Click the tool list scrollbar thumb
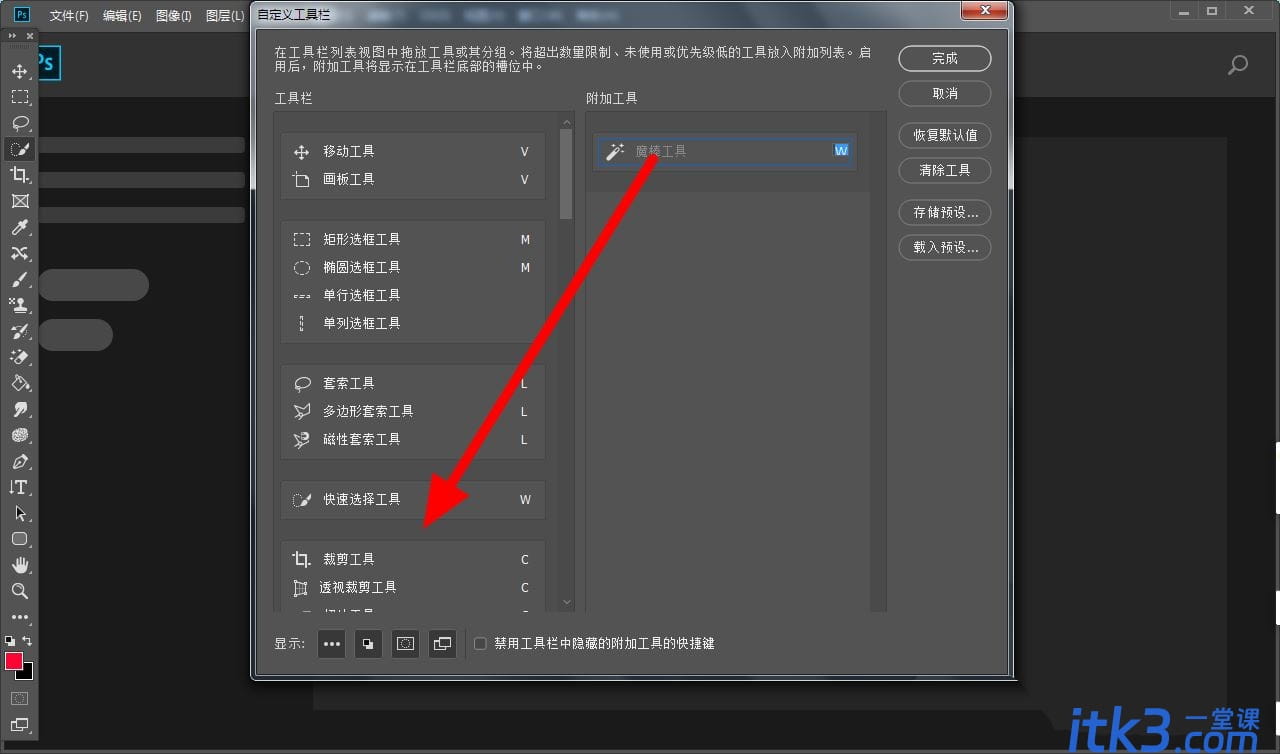Screen dimensions: 1280x754 tap(567, 174)
